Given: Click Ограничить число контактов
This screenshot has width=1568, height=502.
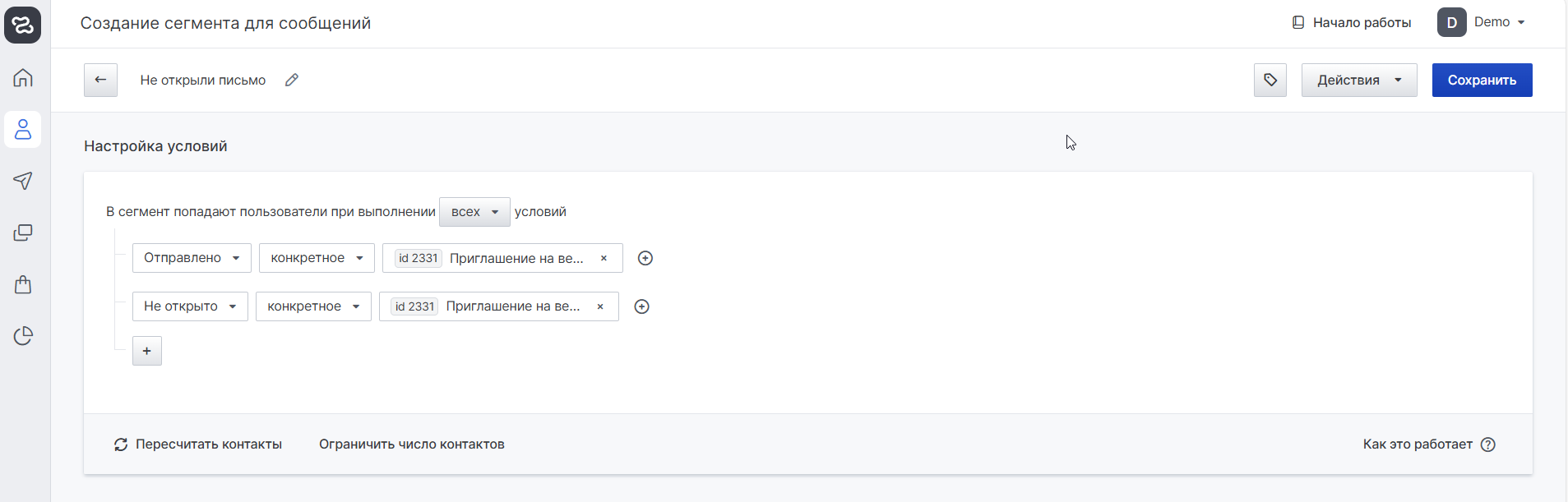Looking at the screenshot, I should [x=412, y=444].
